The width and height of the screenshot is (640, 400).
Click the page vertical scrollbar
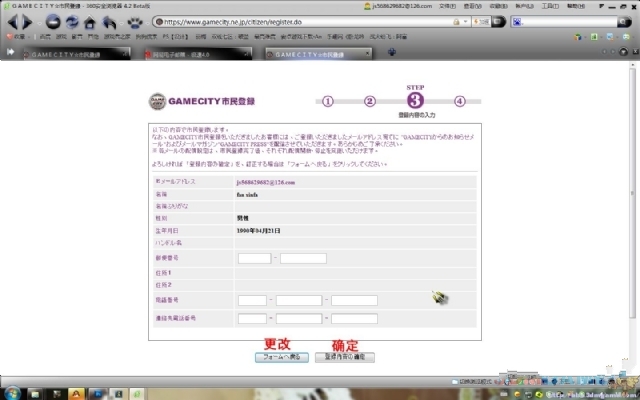tap(632, 194)
